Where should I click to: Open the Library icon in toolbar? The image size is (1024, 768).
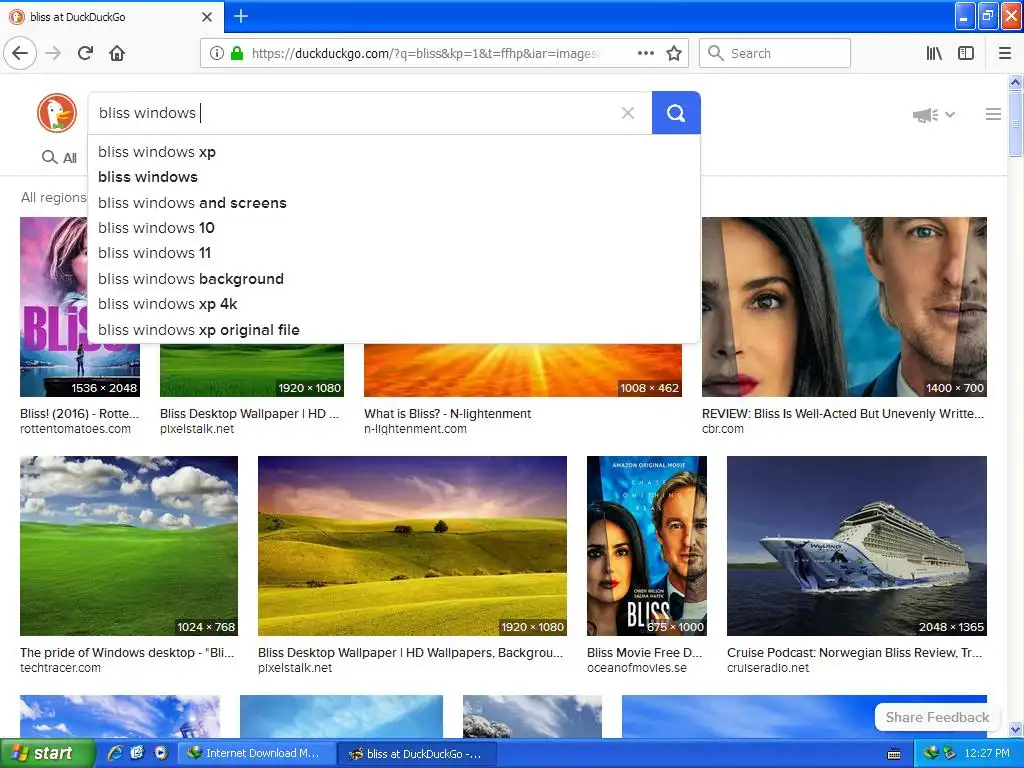(934, 54)
